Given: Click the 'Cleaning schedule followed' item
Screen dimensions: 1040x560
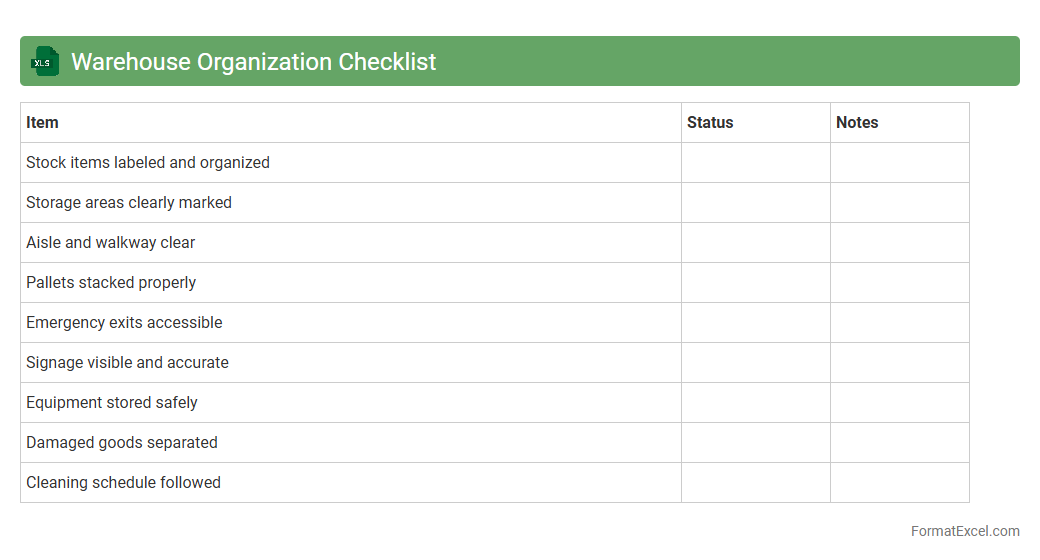Looking at the screenshot, I should tap(123, 482).
